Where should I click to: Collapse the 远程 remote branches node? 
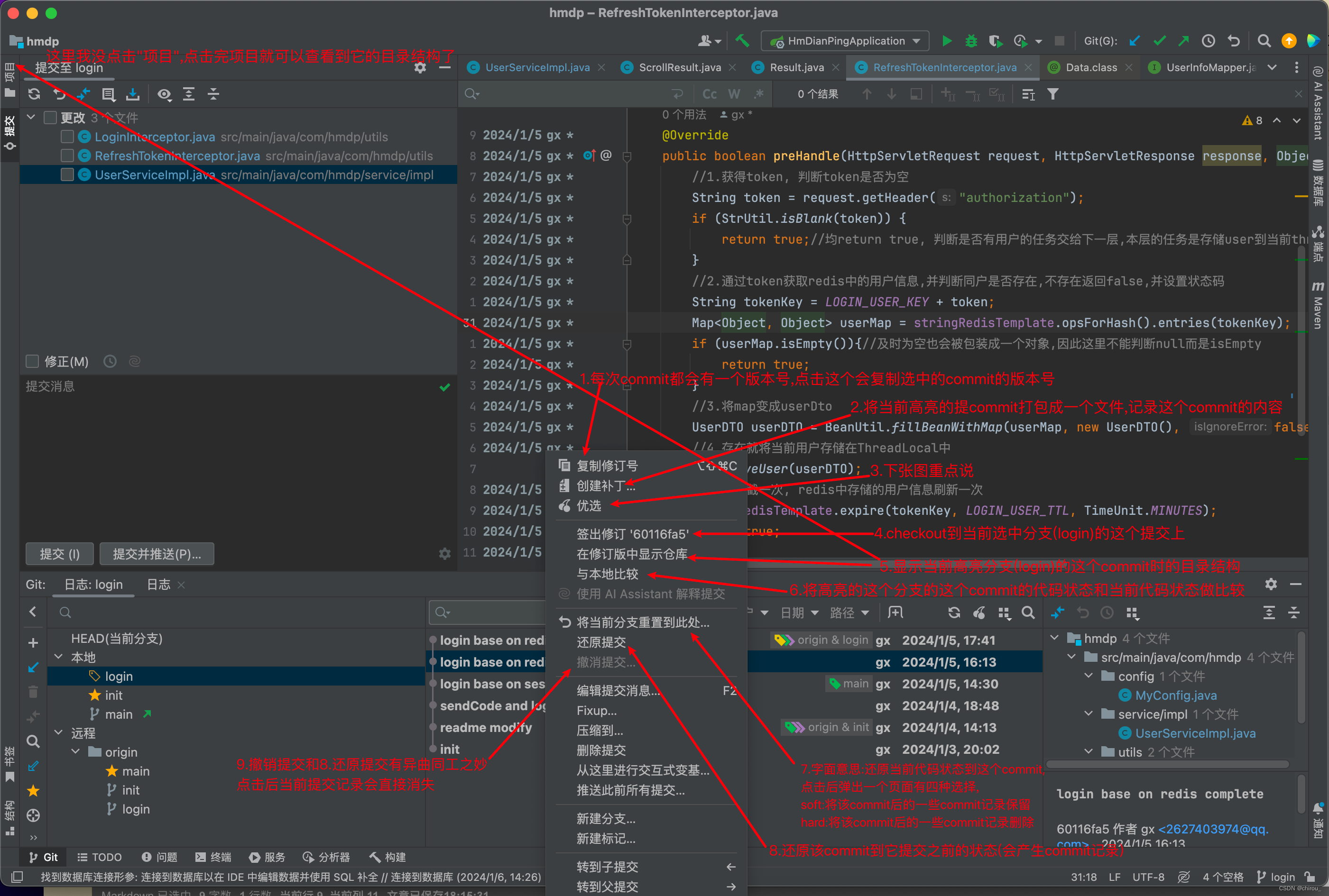(58, 732)
